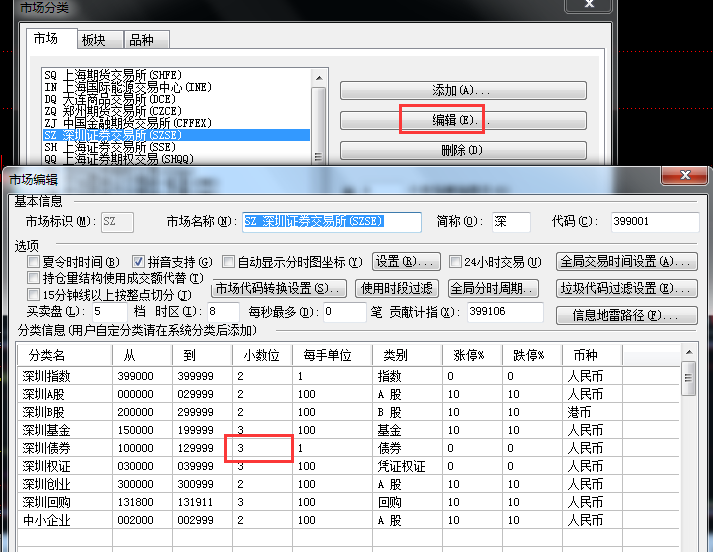
Task: Select SH 上海证券交易所(SSE) list entry
Action: [176, 147]
